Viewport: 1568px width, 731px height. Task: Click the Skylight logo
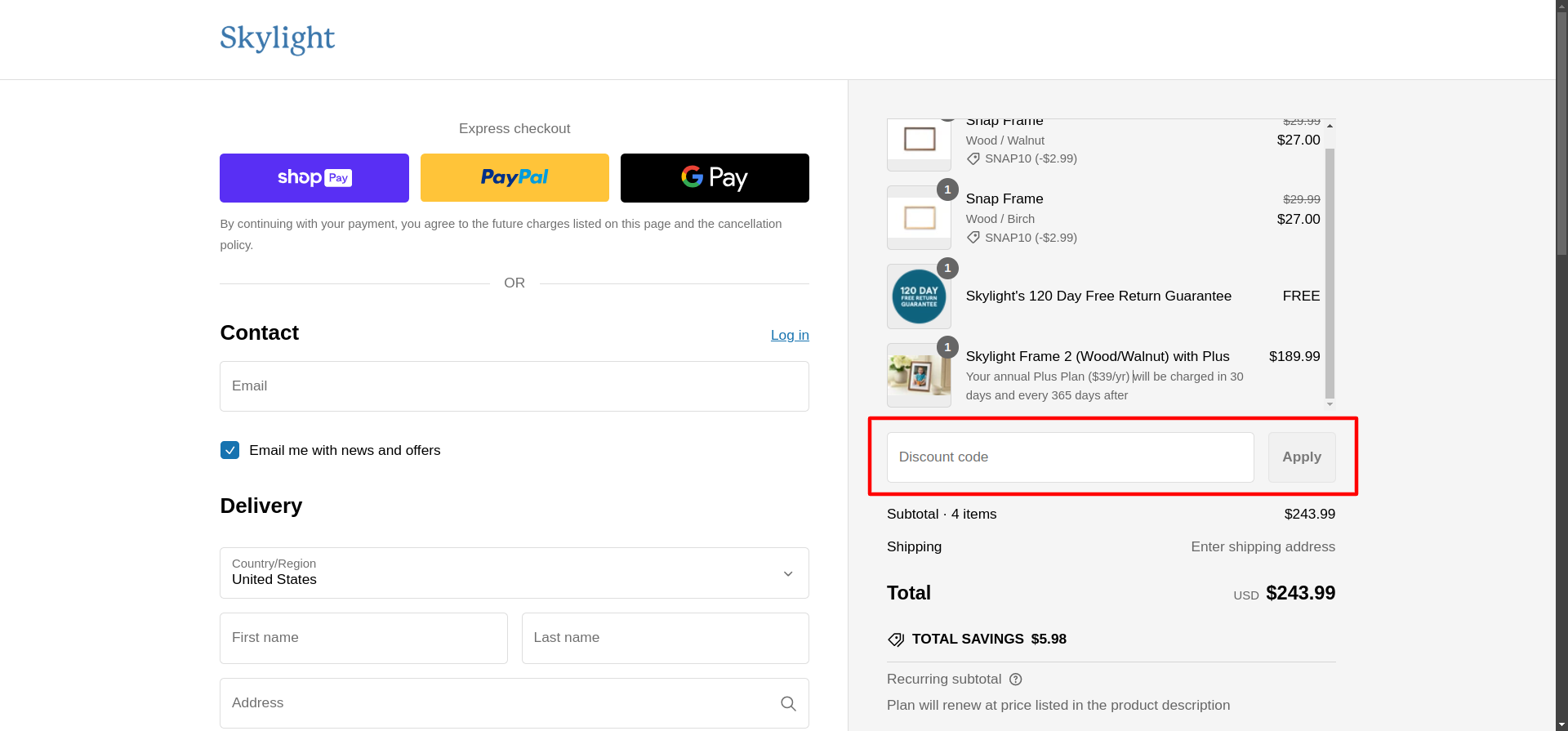(278, 38)
